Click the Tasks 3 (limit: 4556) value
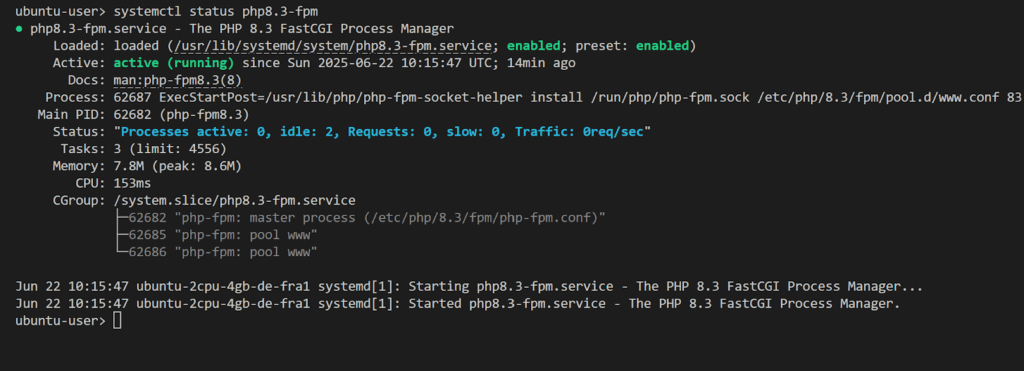 [x=170, y=149]
